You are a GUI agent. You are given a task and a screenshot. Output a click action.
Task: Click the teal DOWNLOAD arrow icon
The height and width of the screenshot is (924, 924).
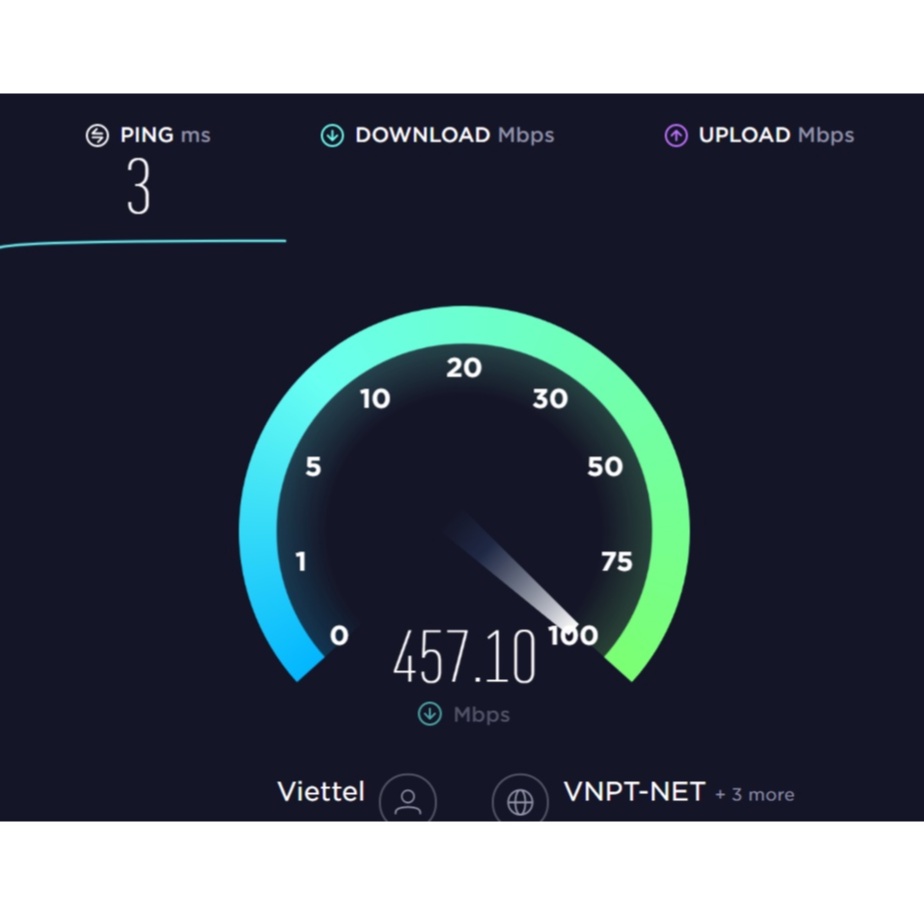pos(332,135)
